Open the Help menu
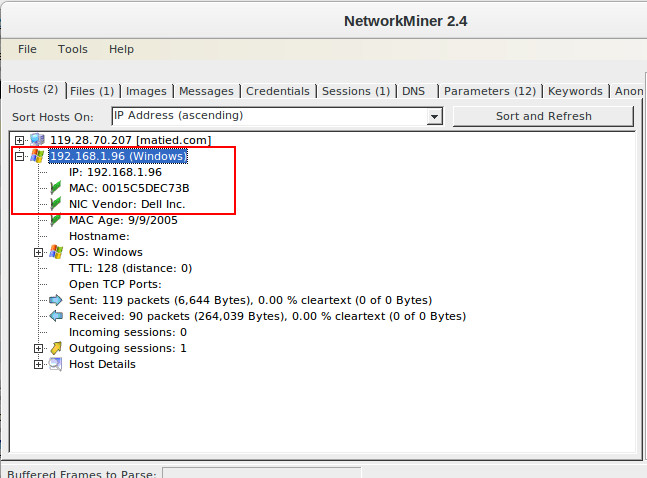647x478 pixels. 121,49
